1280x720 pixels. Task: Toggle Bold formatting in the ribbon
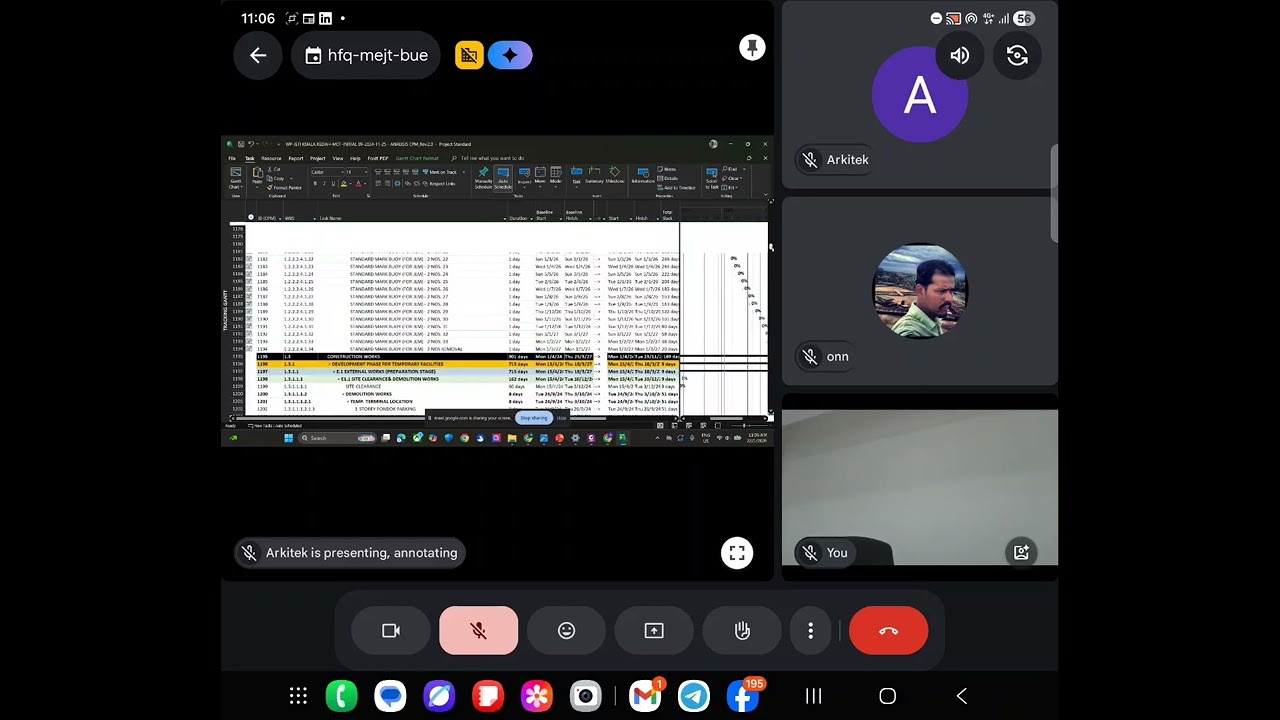coord(315,184)
